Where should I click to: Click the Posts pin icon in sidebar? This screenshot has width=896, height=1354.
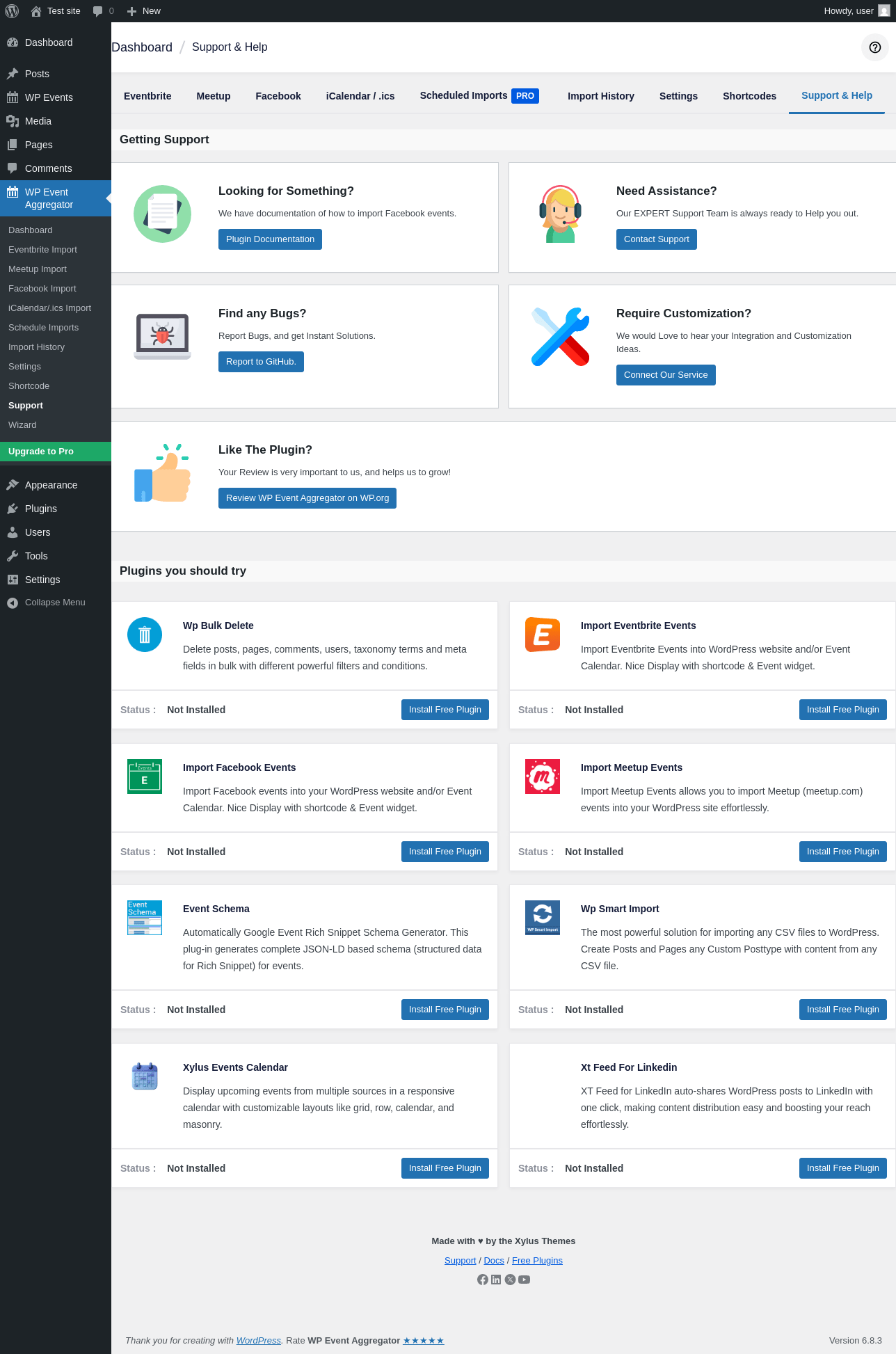click(13, 74)
